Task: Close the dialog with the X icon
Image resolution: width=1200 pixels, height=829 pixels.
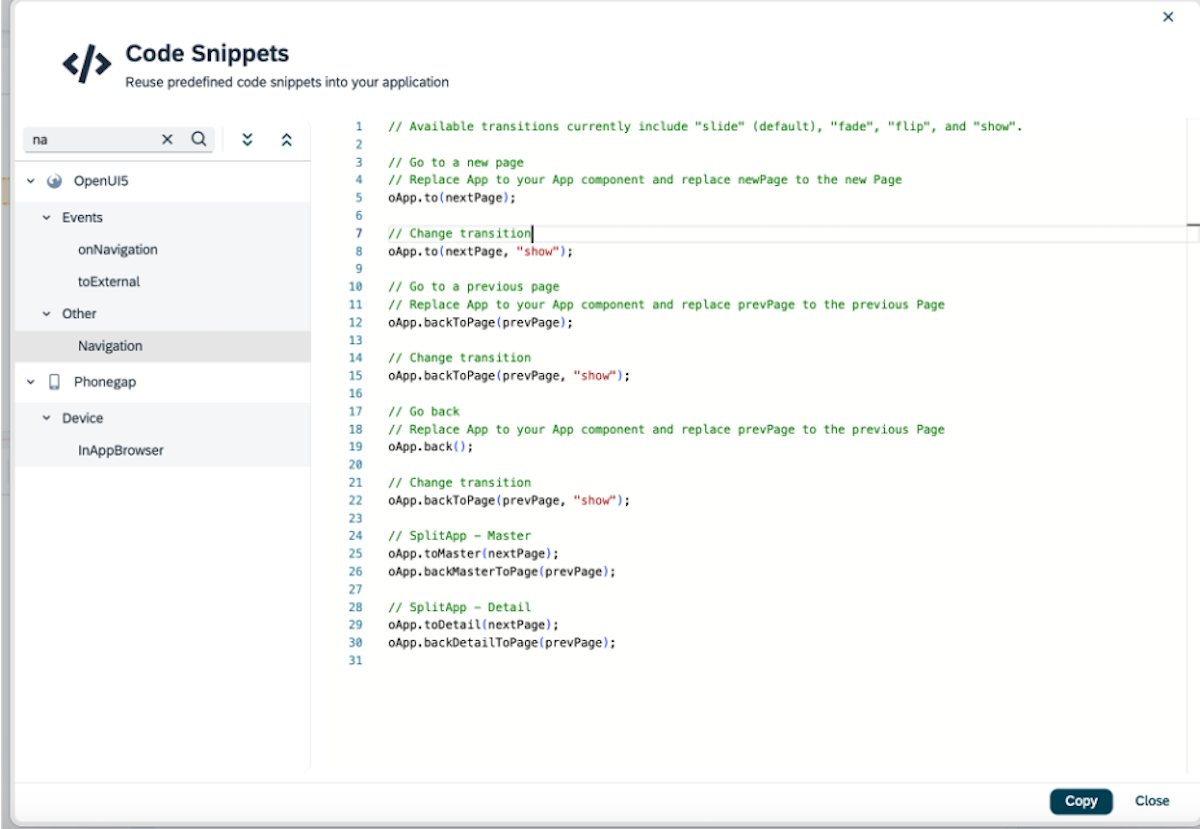Action: pos(1168,17)
